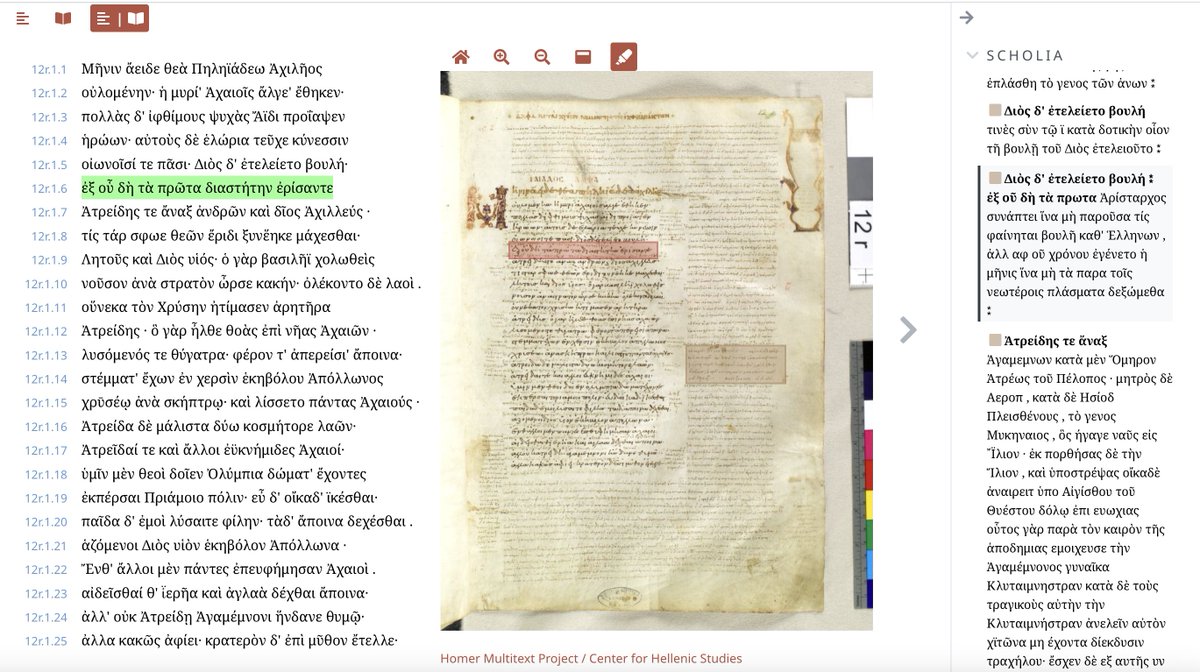Go to the next manuscript folio
This screenshot has height=672, width=1200.
click(x=907, y=330)
